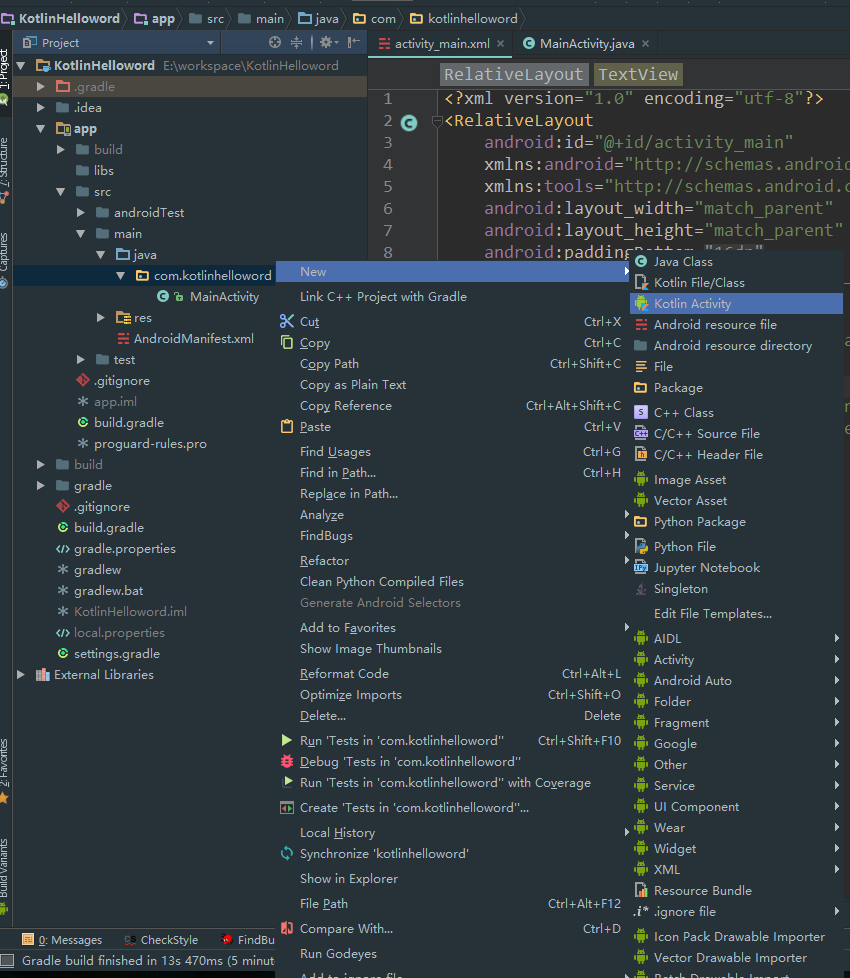The height and width of the screenshot is (978, 850).
Task: Expand the Activity submenu arrow
Action: 836,659
